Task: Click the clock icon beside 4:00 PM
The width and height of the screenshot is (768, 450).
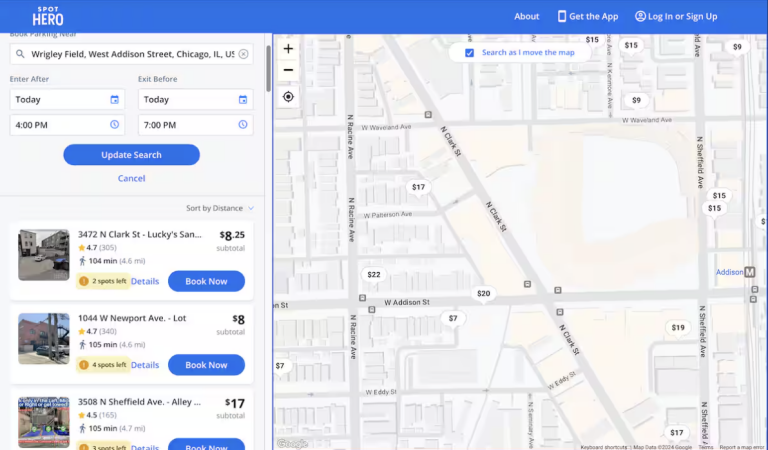Action: tap(114, 124)
